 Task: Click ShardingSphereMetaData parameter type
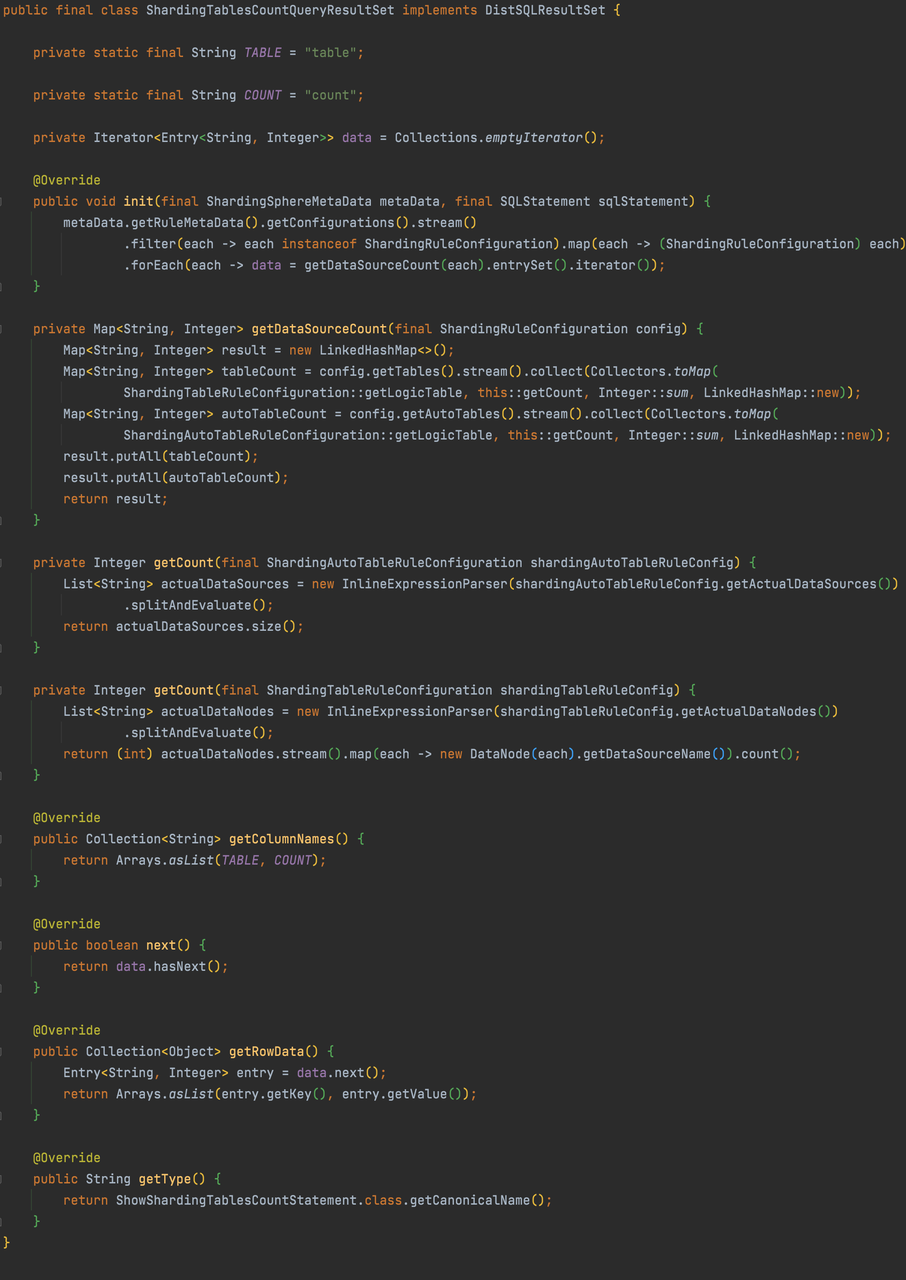[x=289, y=201]
